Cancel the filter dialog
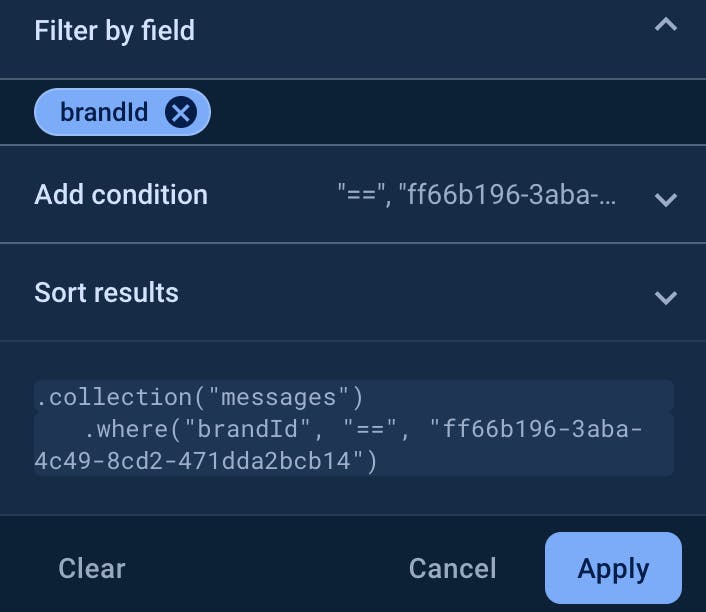Screen dimensions: 706x612 click(x=452, y=568)
